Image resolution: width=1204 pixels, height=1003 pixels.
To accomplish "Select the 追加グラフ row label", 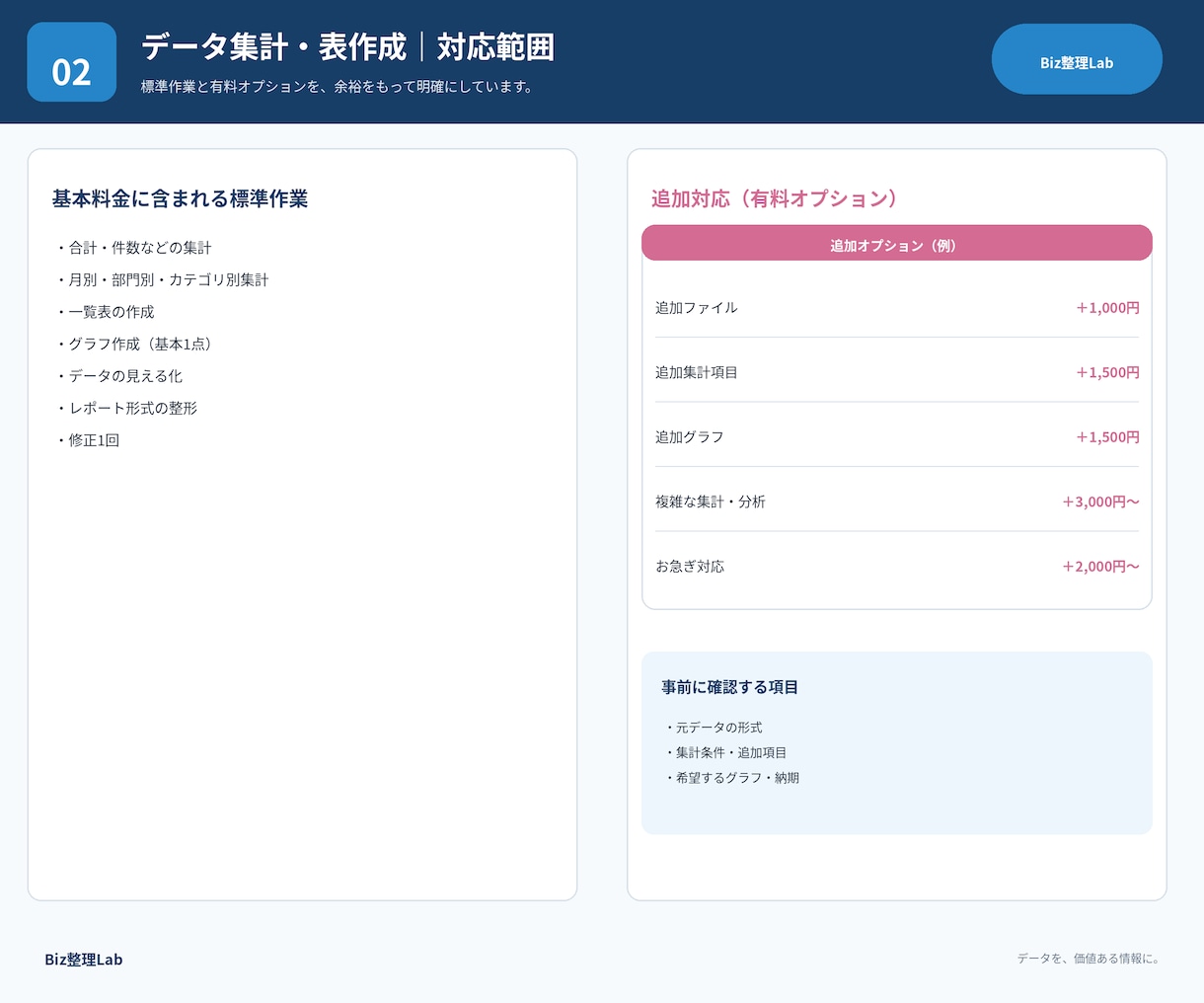I will coord(690,437).
